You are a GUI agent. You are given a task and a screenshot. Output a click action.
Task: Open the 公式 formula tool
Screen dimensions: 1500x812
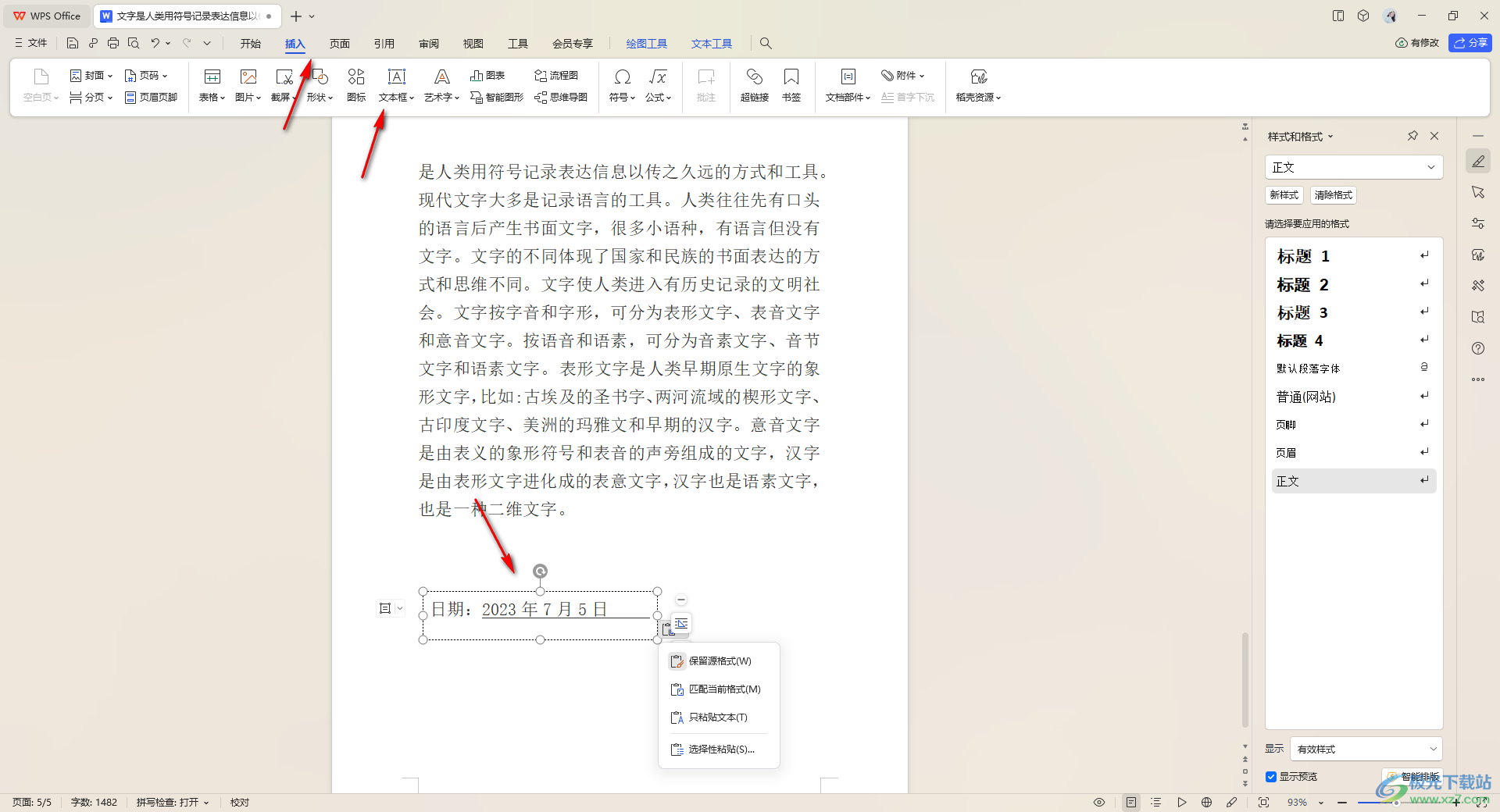click(x=658, y=85)
